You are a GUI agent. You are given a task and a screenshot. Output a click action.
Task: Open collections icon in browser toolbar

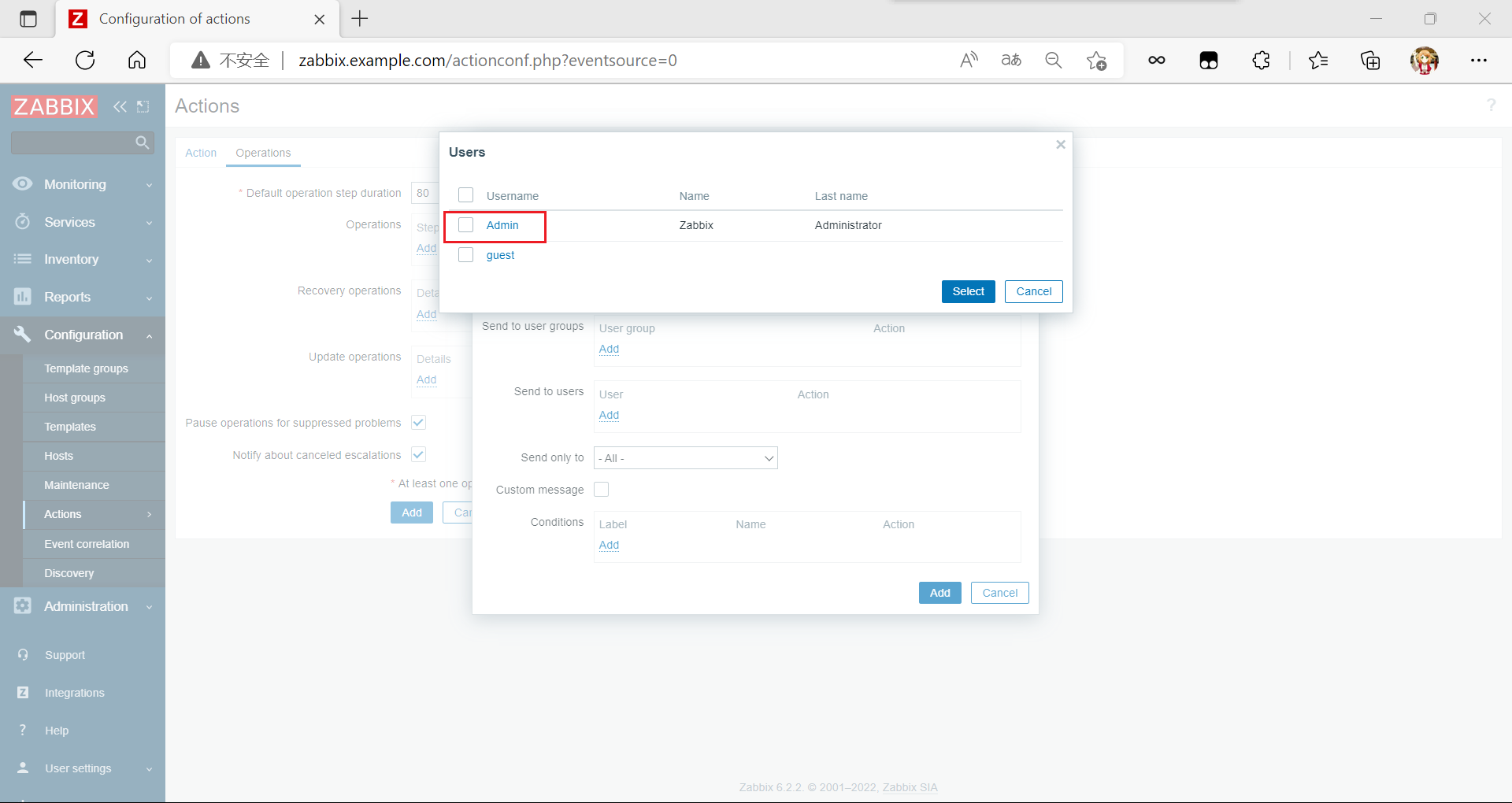tap(1370, 60)
